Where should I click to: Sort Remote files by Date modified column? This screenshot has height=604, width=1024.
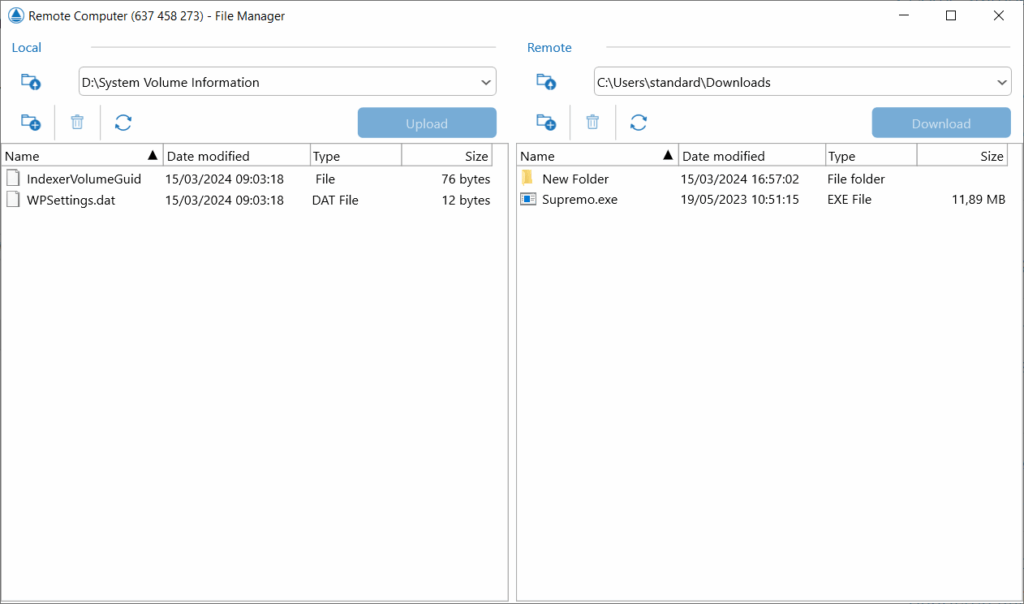(x=750, y=156)
